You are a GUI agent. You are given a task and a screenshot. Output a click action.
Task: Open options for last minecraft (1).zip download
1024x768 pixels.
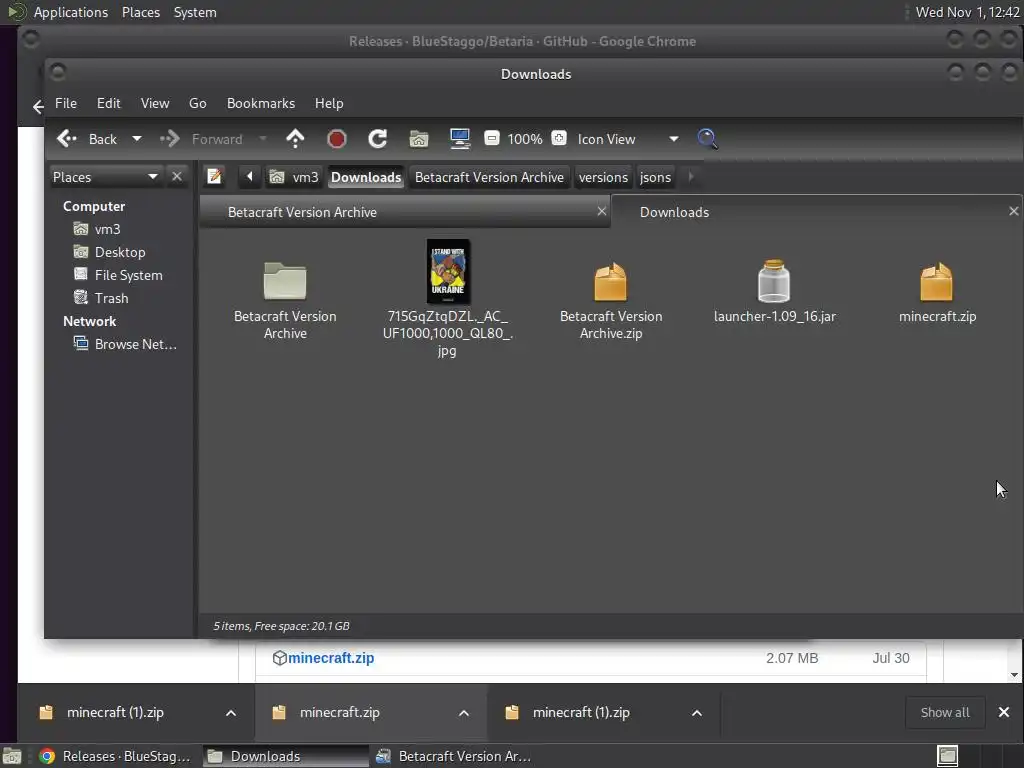tap(697, 713)
